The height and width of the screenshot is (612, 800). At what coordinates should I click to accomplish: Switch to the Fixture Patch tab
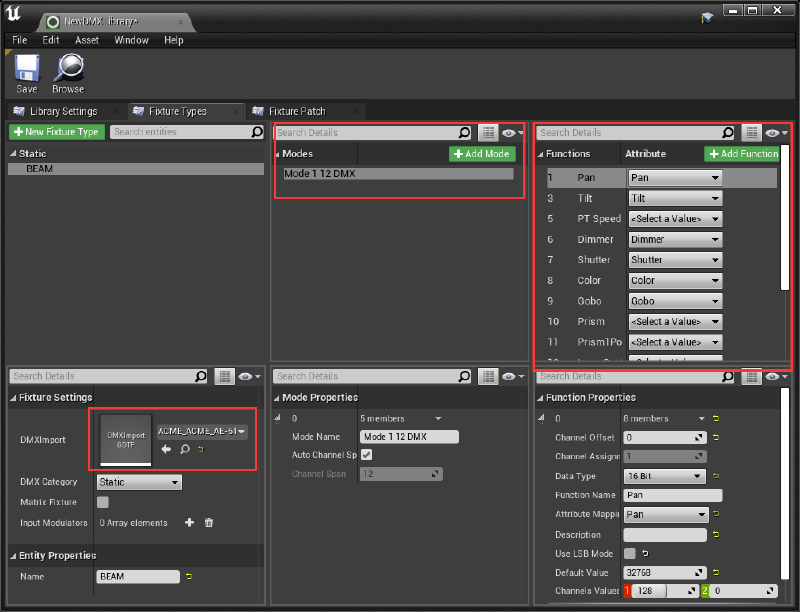pyautogui.click(x=296, y=111)
